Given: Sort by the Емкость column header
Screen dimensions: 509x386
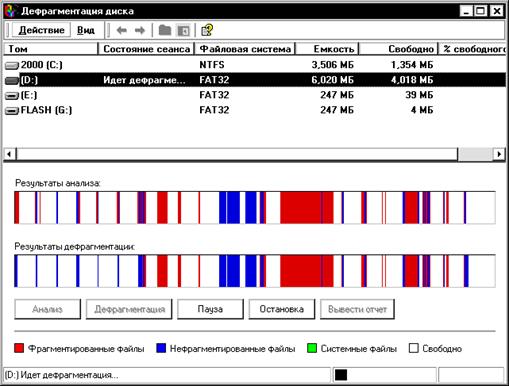Looking at the screenshot, I should coord(327,49).
